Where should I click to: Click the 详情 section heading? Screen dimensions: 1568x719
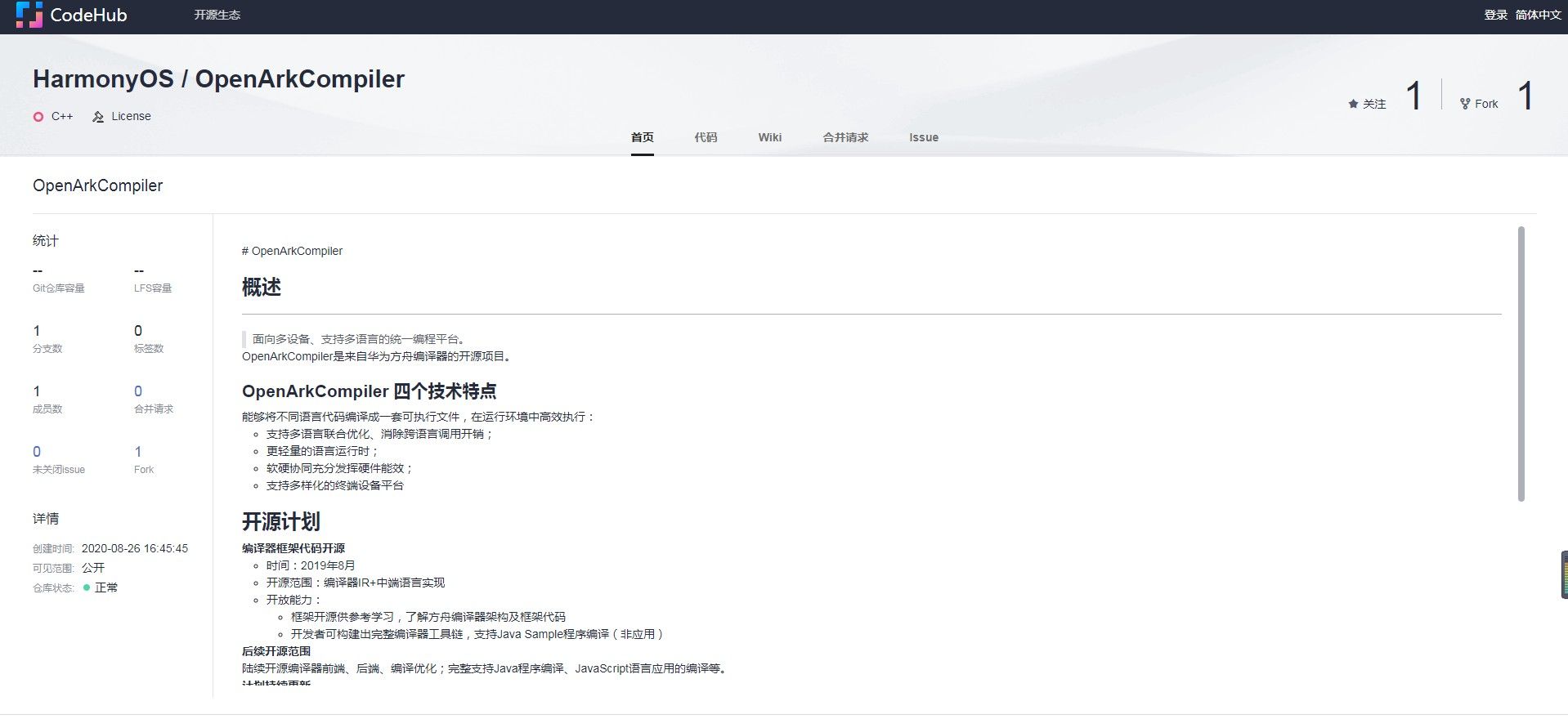46,519
